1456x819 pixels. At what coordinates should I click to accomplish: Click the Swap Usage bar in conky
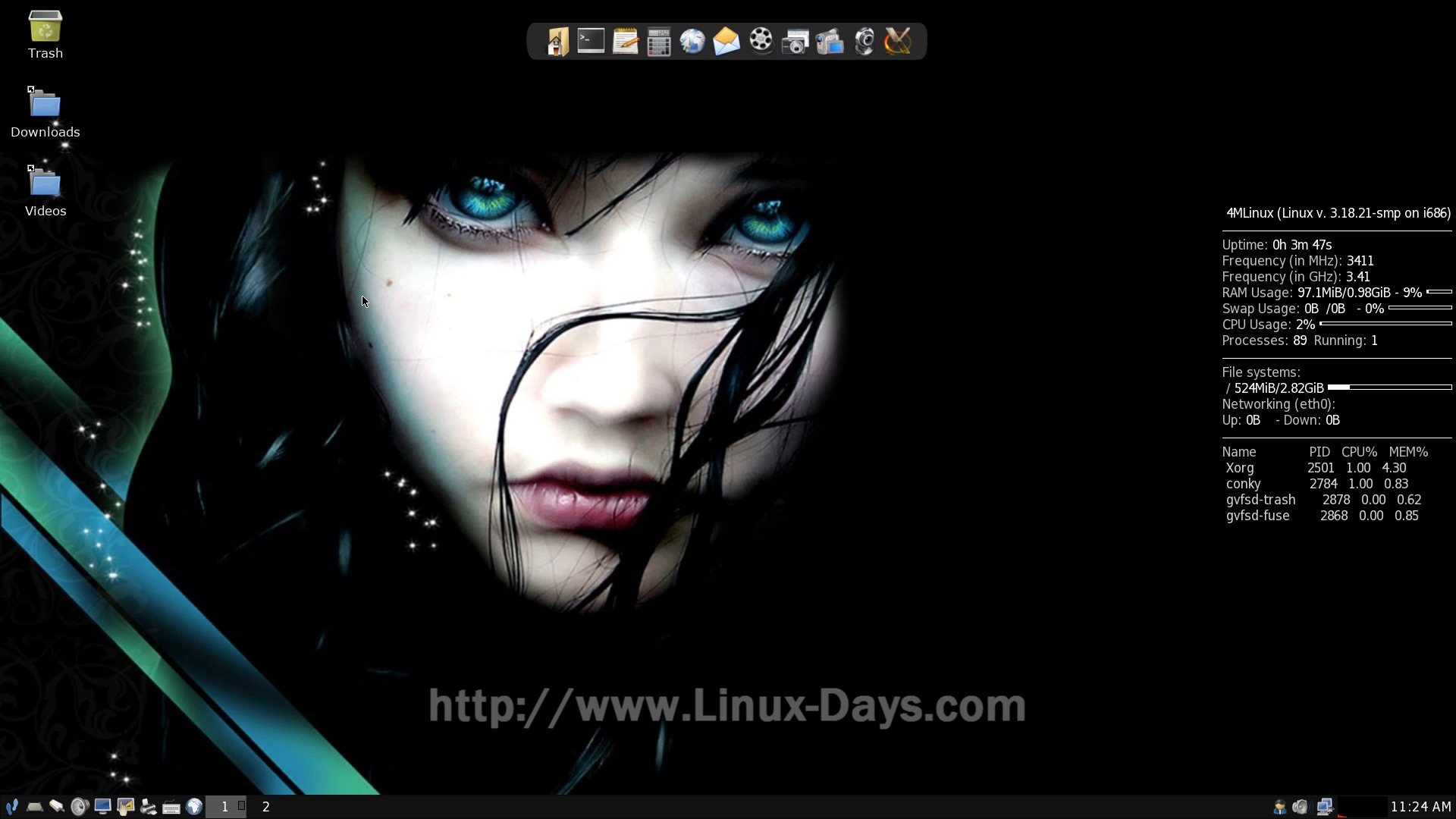1420,308
